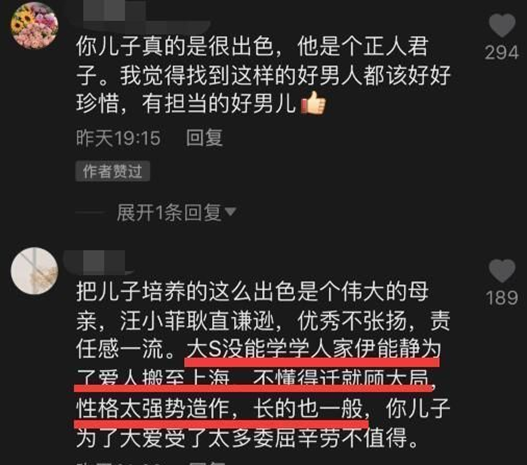Open the flower bouquet avatar profile
The width and height of the screenshot is (527, 465).
(34, 26)
